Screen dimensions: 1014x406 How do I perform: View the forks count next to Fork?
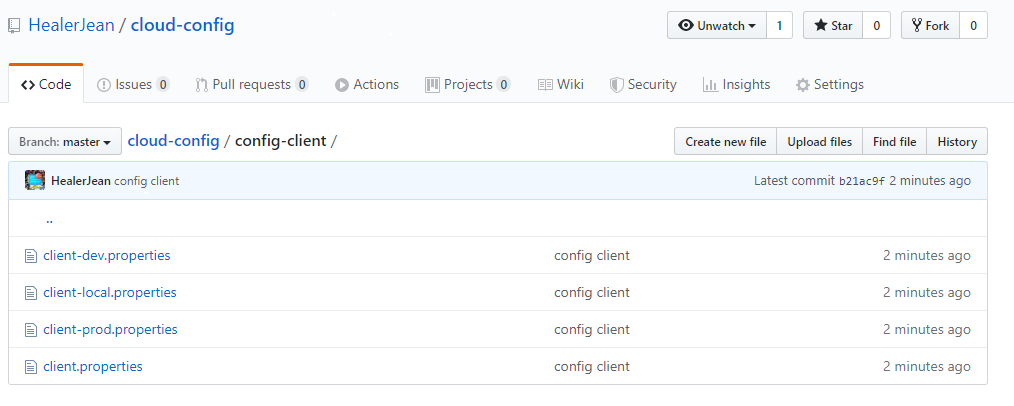tap(973, 25)
